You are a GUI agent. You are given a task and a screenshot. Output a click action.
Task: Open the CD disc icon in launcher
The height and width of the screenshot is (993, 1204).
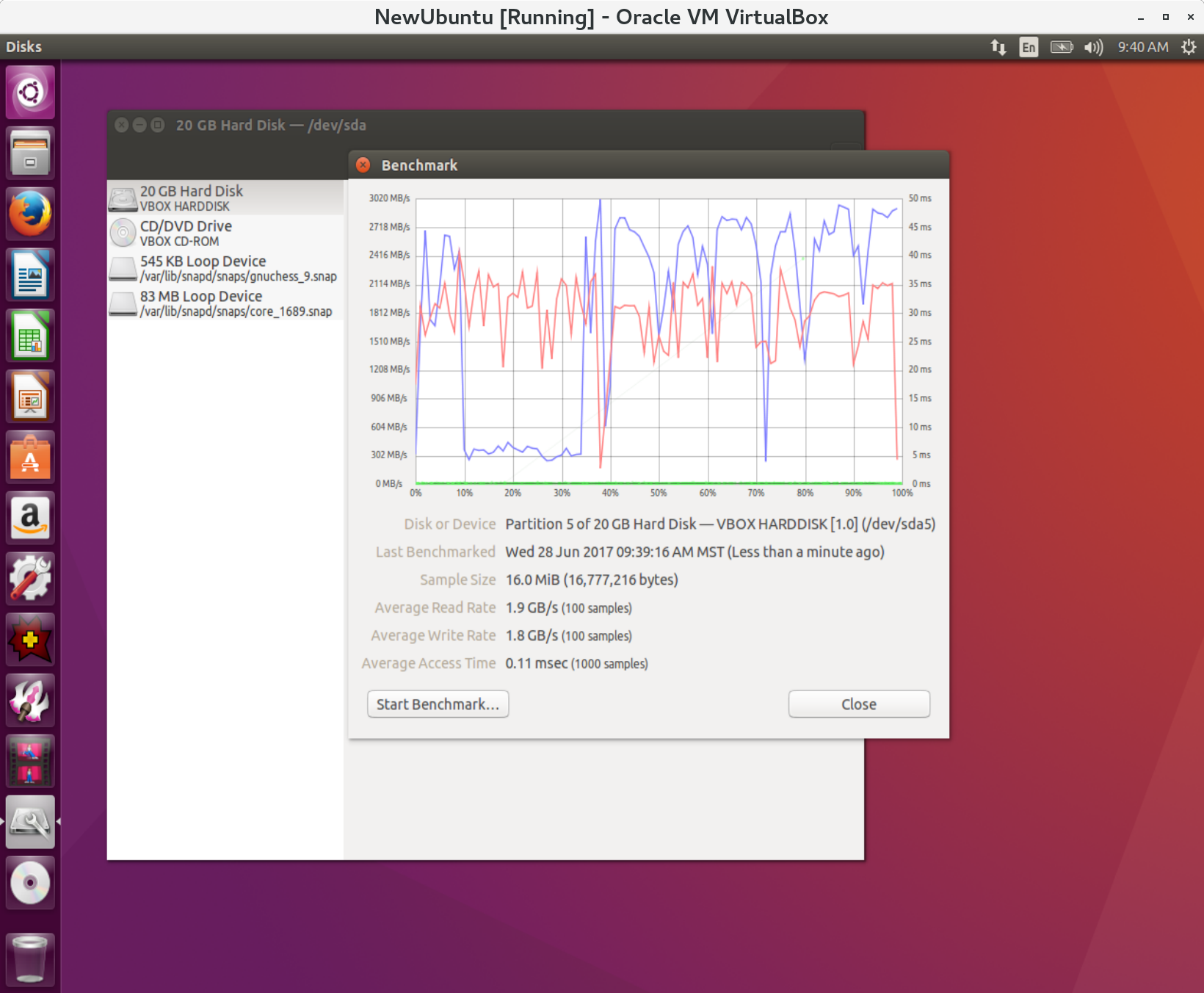pos(30,884)
